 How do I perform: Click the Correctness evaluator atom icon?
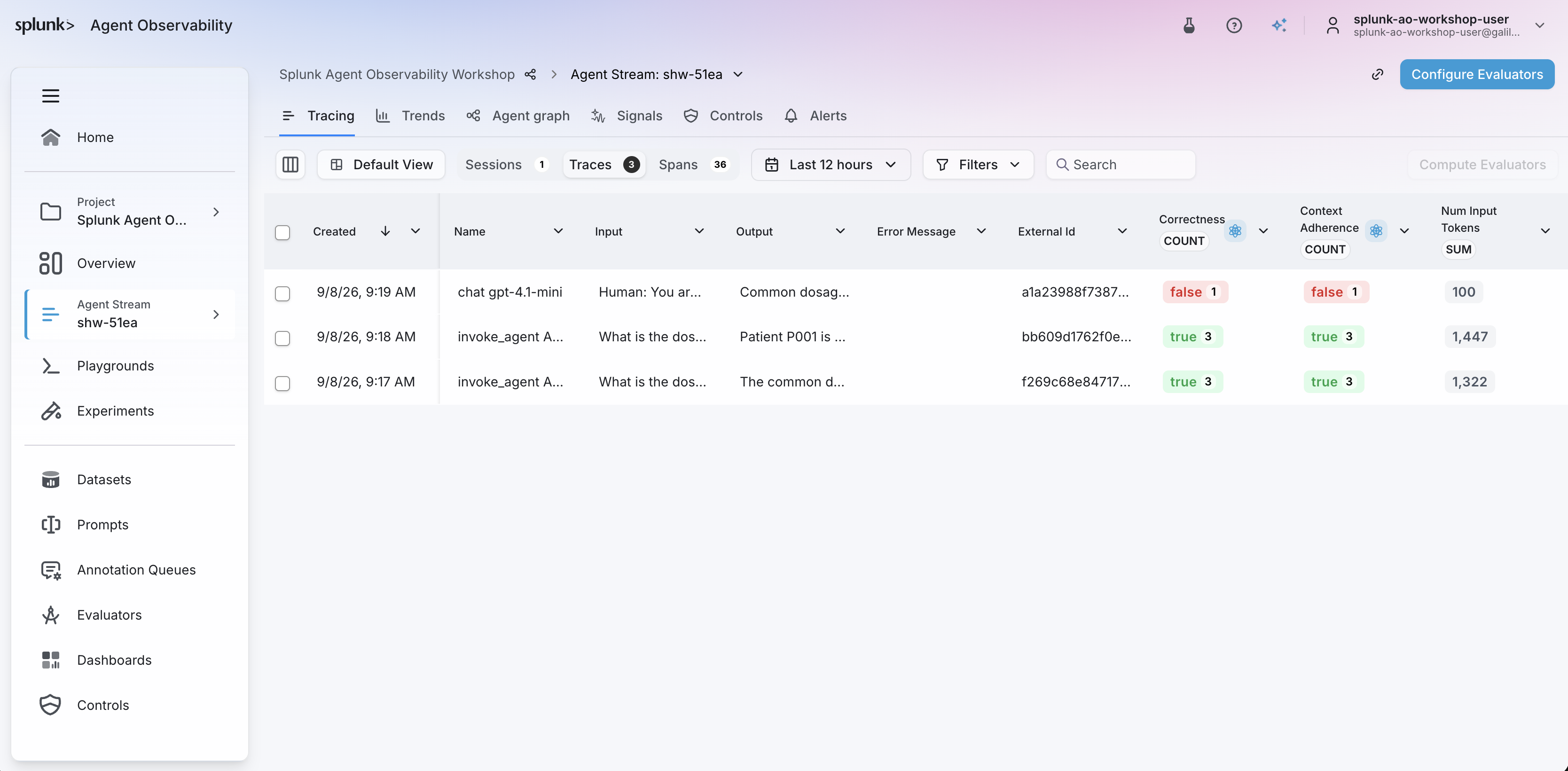[1235, 231]
